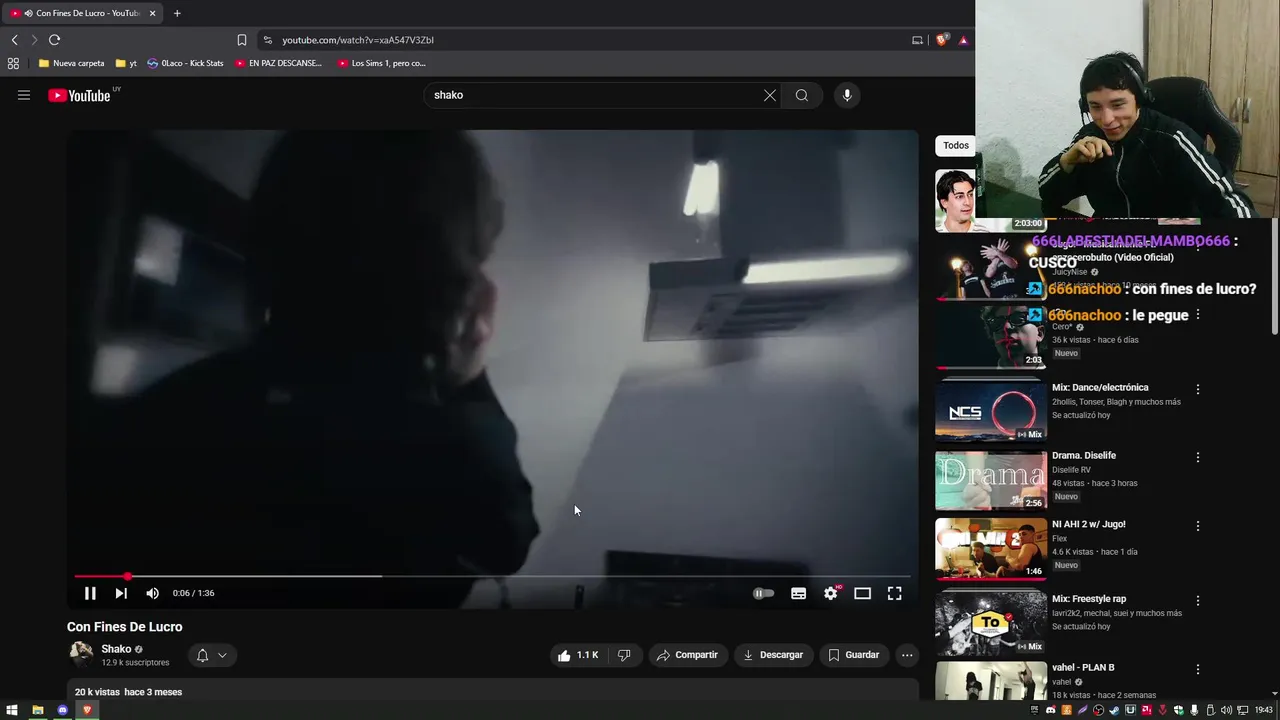
Task: Start voice search with microphone
Action: coord(847,95)
